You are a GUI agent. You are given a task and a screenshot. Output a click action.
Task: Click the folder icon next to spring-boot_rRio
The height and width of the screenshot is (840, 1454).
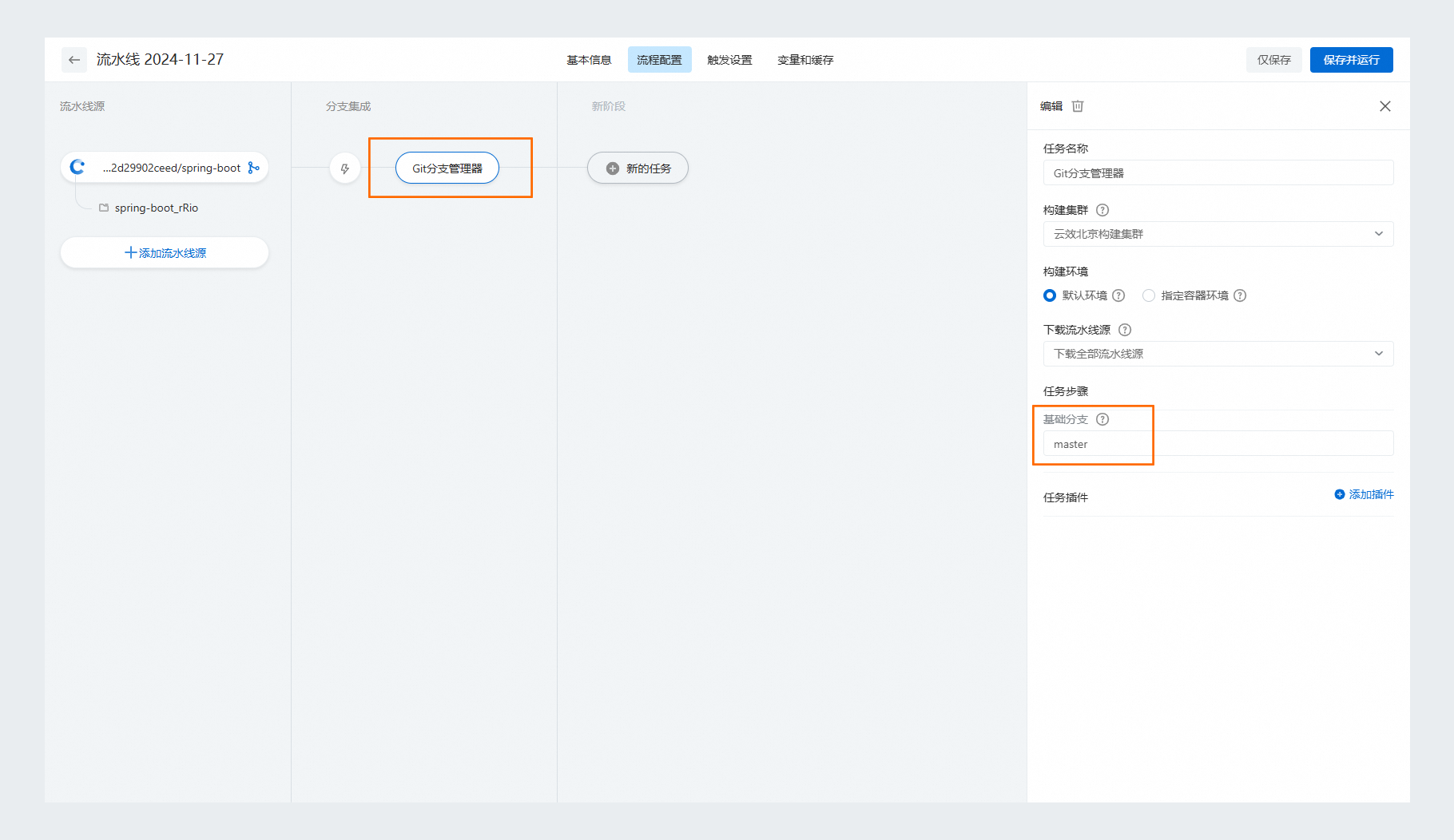pyautogui.click(x=104, y=208)
